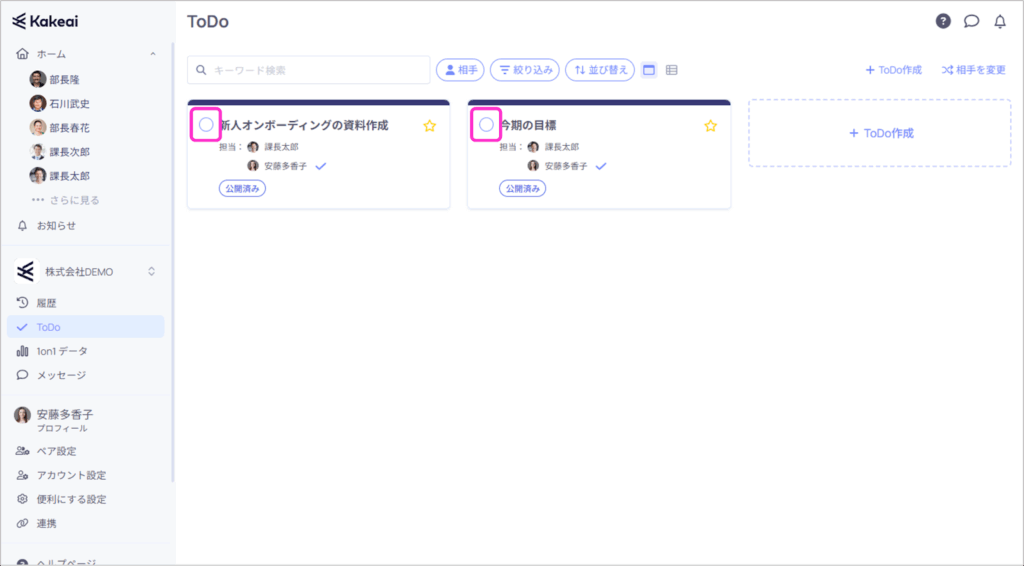Open the notification bell in header
This screenshot has height=566, width=1024.
click(999, 21)
